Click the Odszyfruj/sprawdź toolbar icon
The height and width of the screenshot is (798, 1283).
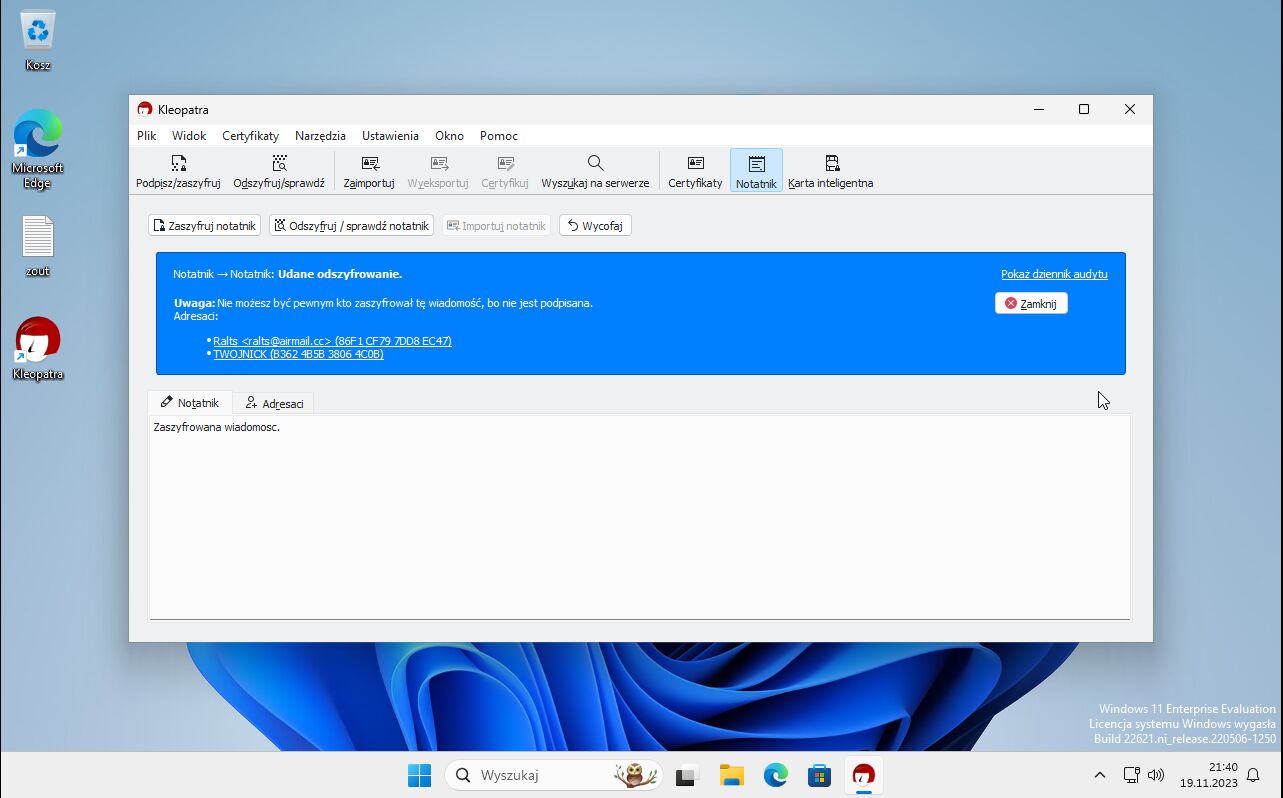pos(279,171)
